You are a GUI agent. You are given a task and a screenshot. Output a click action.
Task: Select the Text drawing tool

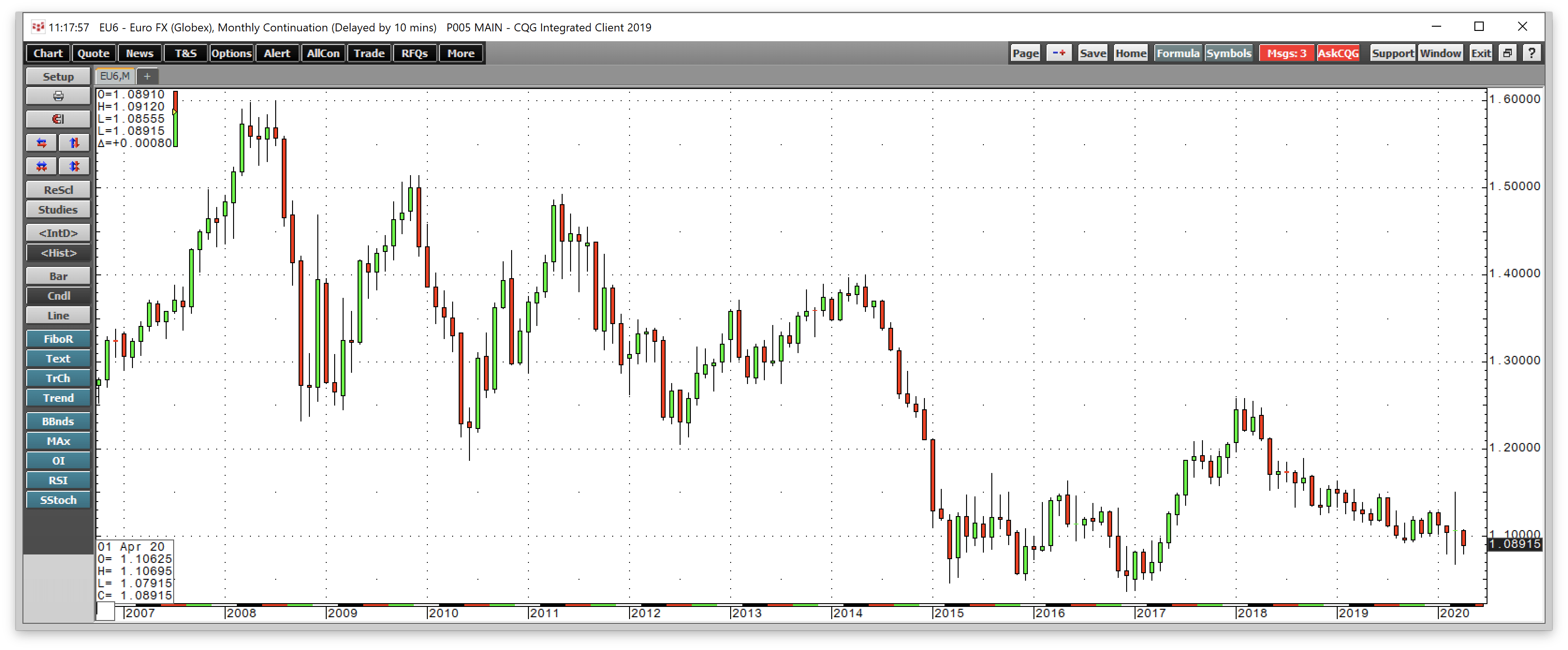point(58,359)
